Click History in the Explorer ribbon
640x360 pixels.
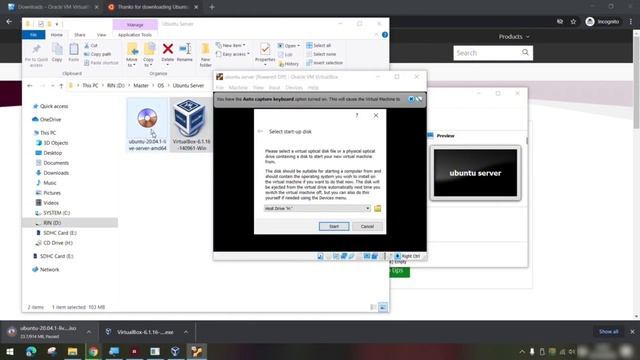[x=289, y=64]
